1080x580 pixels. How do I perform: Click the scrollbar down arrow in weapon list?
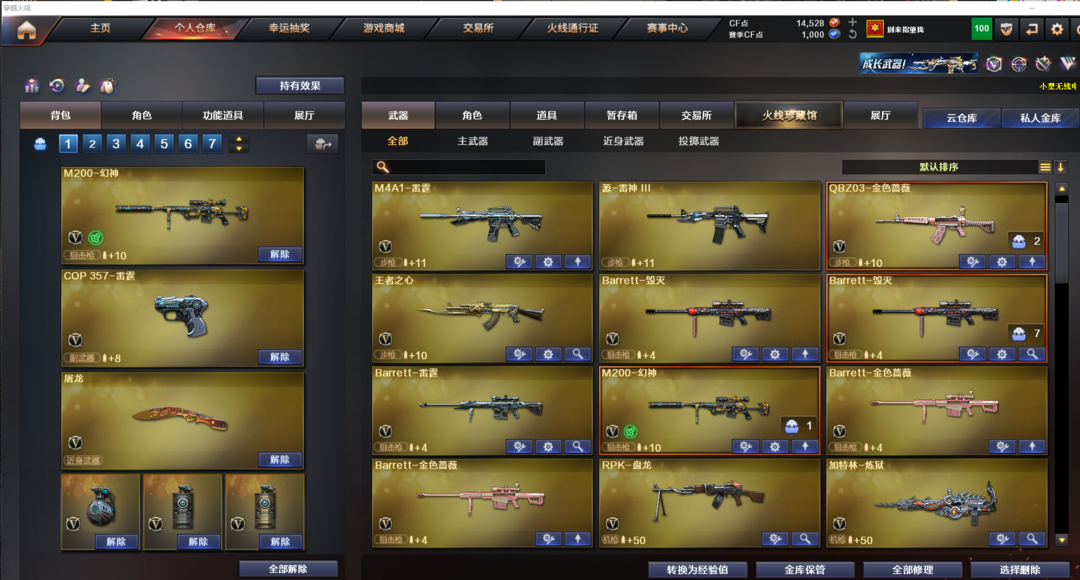[x=1061, y=540]
